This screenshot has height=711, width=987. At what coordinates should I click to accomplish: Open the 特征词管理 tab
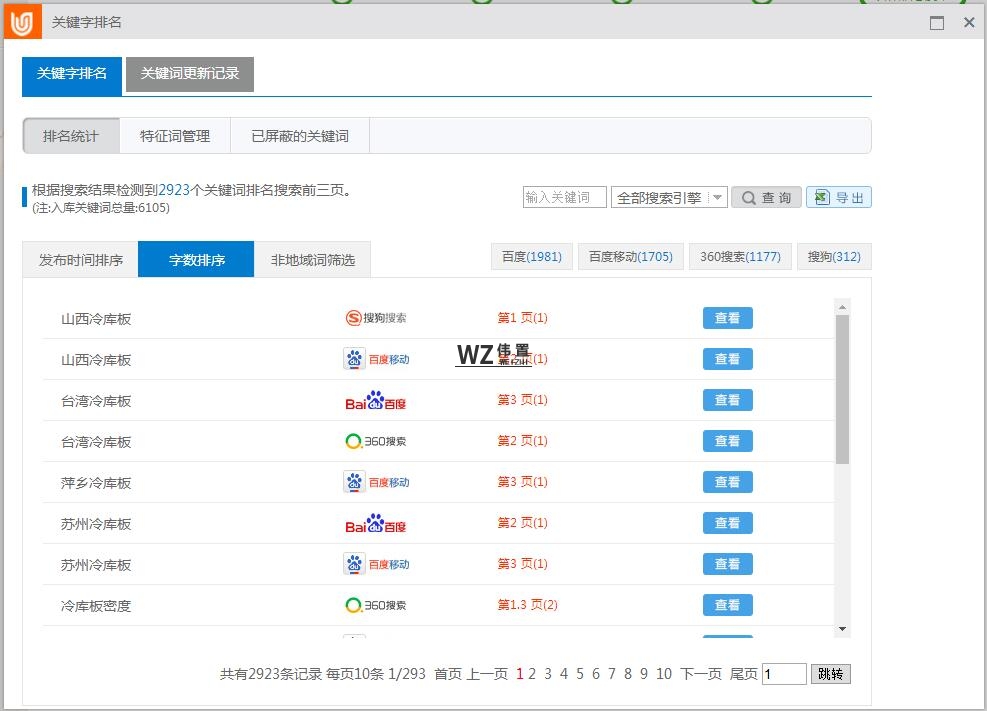[175, 135]
